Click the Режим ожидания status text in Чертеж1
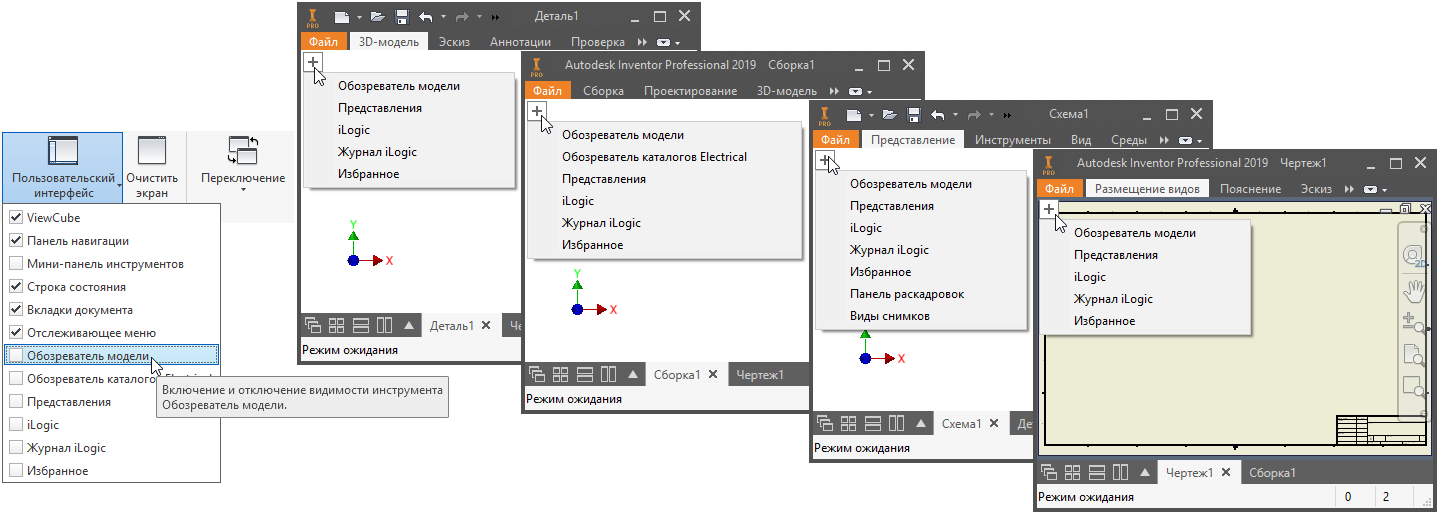This screenshot has width=1437, height=512. tap(1086, 497)
